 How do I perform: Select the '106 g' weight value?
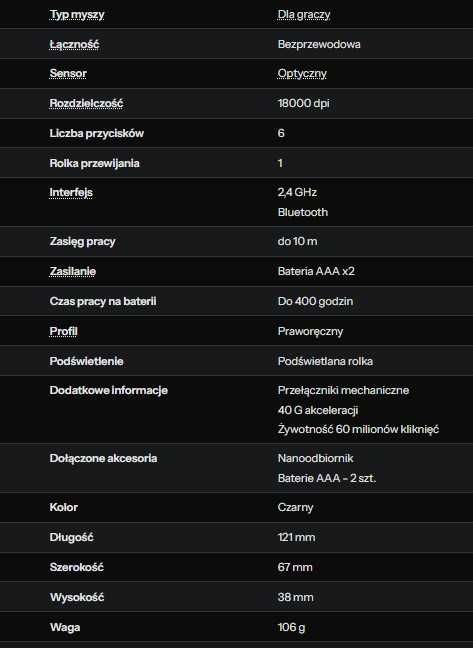pyautogui.click(x=291, y=627)
